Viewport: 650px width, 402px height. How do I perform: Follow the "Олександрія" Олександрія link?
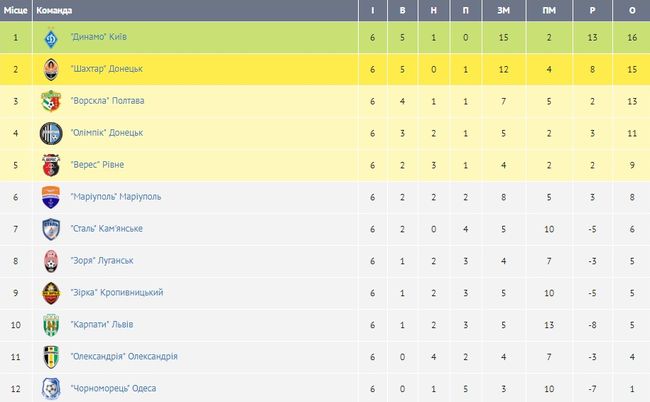tap(124, 356)
